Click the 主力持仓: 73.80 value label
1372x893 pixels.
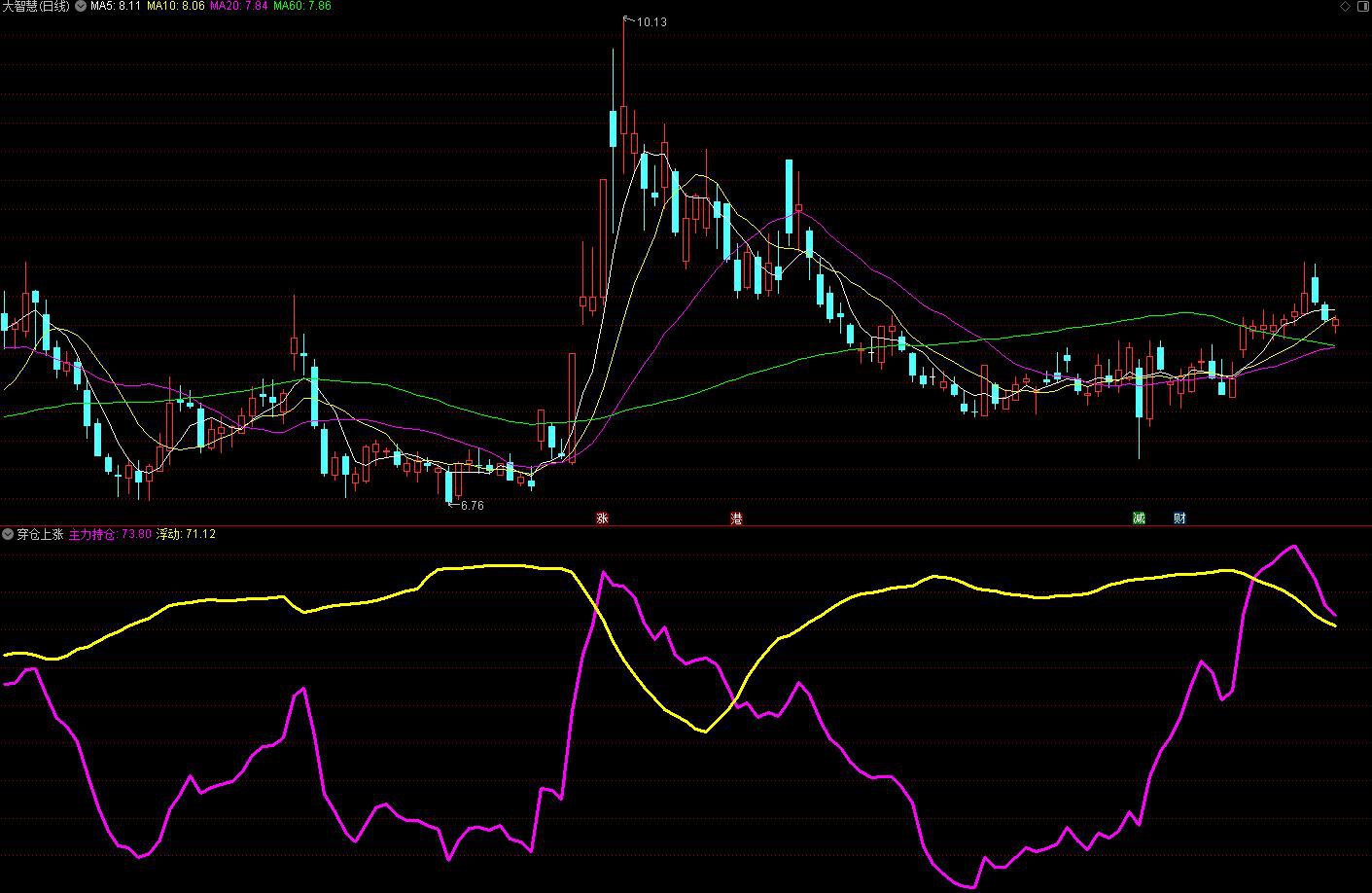(111, 534)
